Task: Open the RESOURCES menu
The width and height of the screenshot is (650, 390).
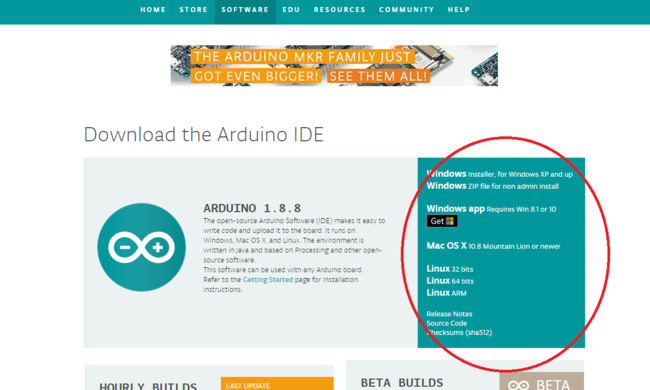Action: pos(340,10)
